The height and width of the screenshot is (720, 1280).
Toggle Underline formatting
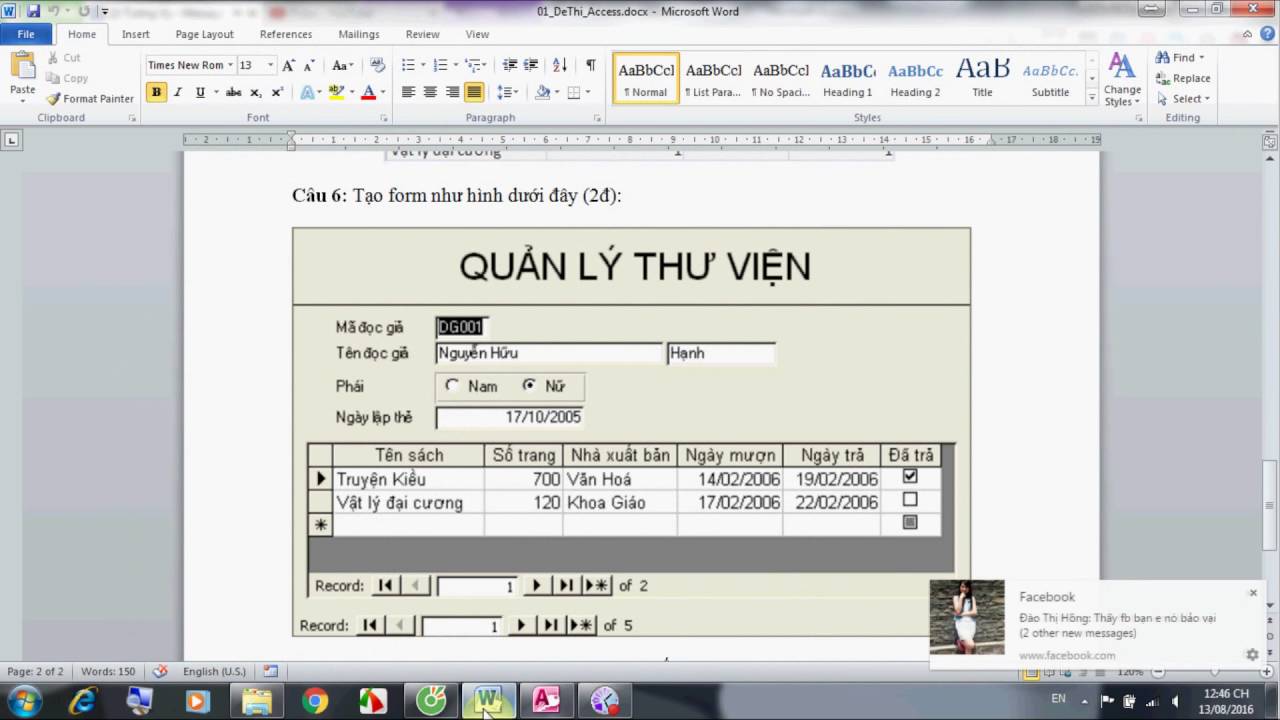(x=200, y=92)
